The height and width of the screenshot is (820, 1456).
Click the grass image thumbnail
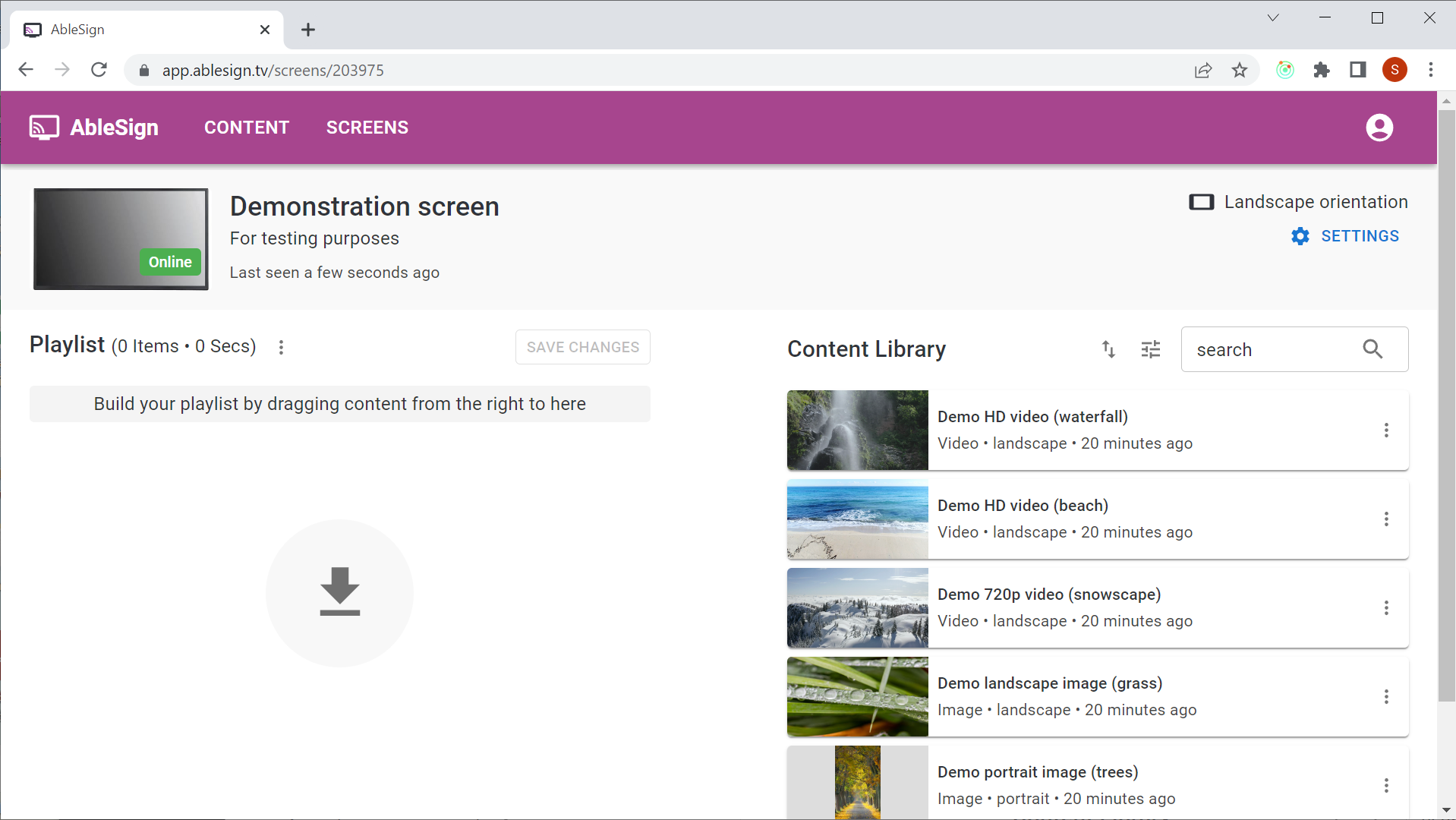pyautogui.click(x=856, y=696)
